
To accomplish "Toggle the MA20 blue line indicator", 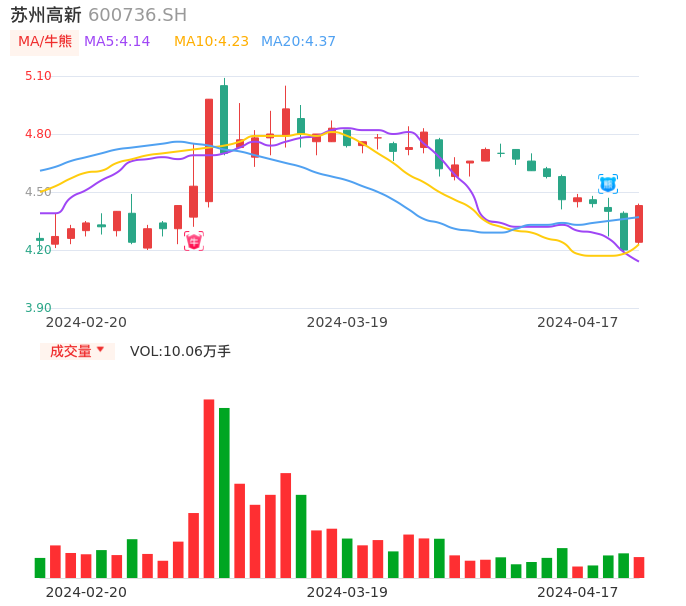I will pos(298,42).
